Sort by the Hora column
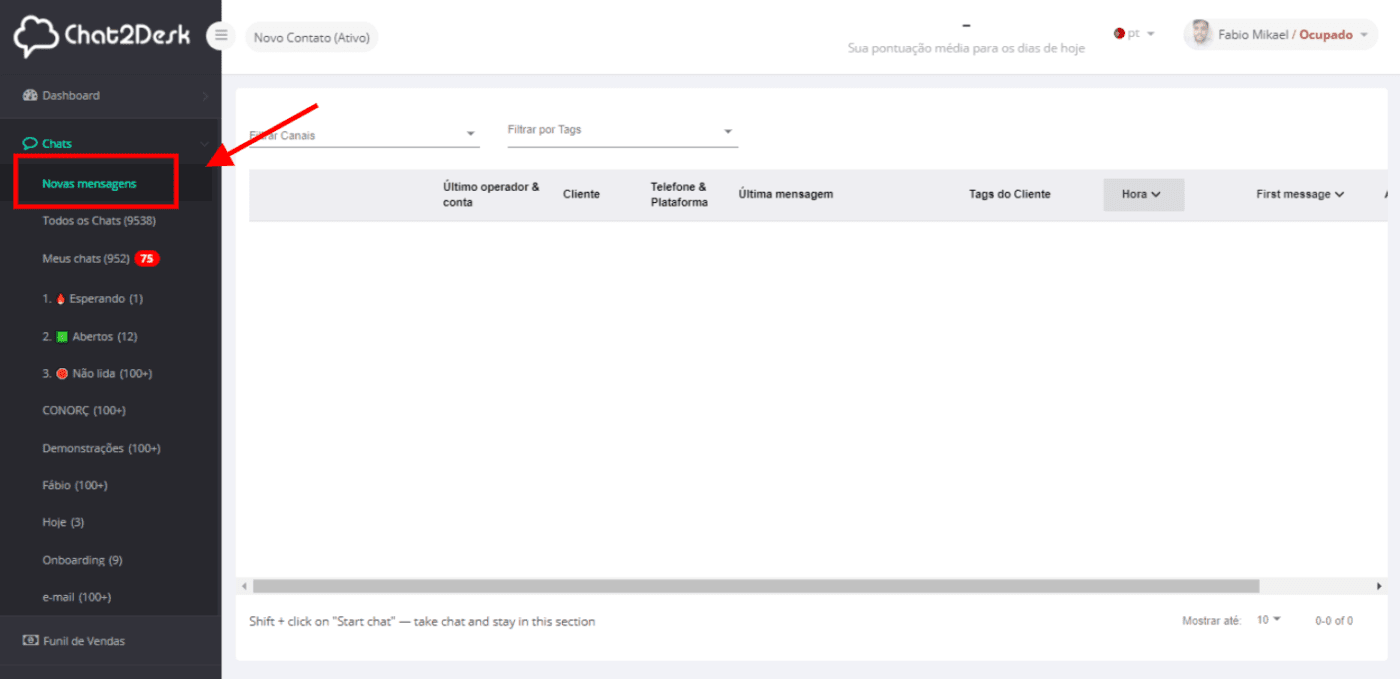This screenshot has width=1400, height=679. (1143, 195)
